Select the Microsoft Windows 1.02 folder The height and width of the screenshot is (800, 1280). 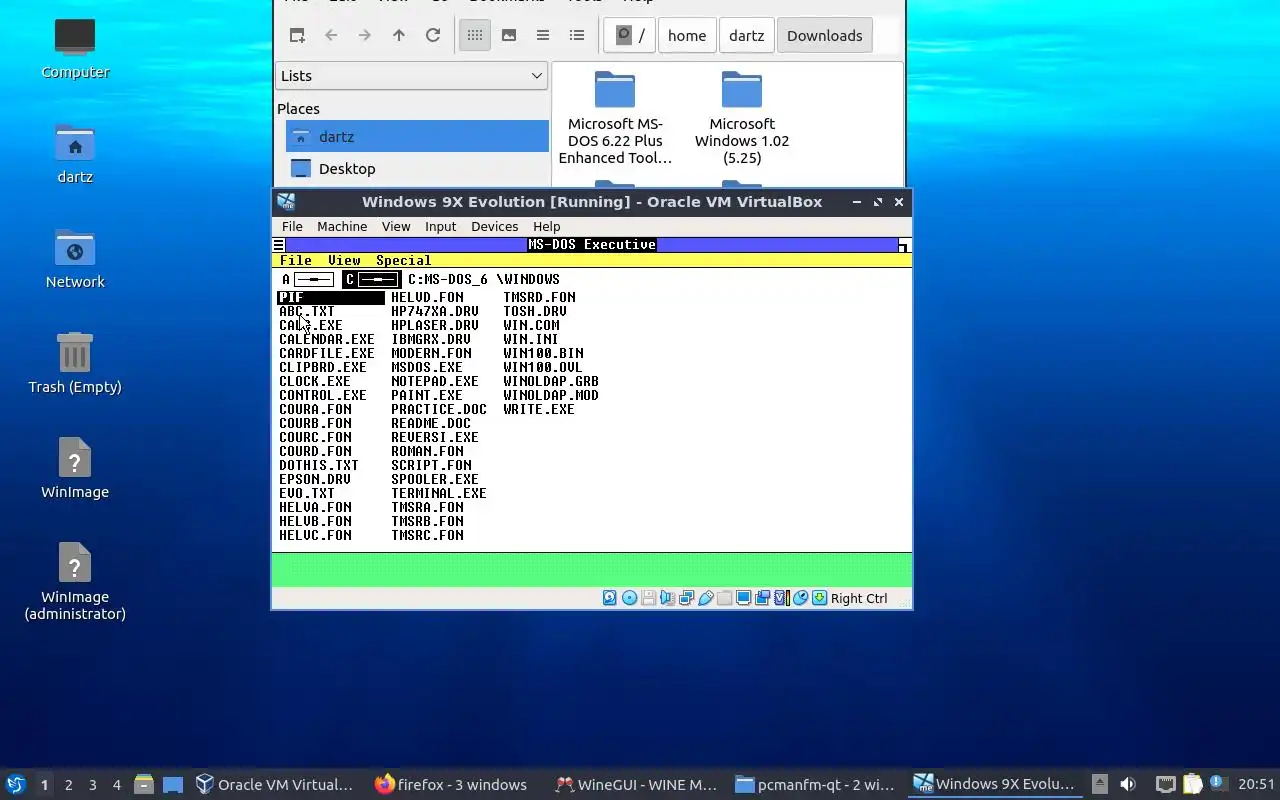(742, 117)
